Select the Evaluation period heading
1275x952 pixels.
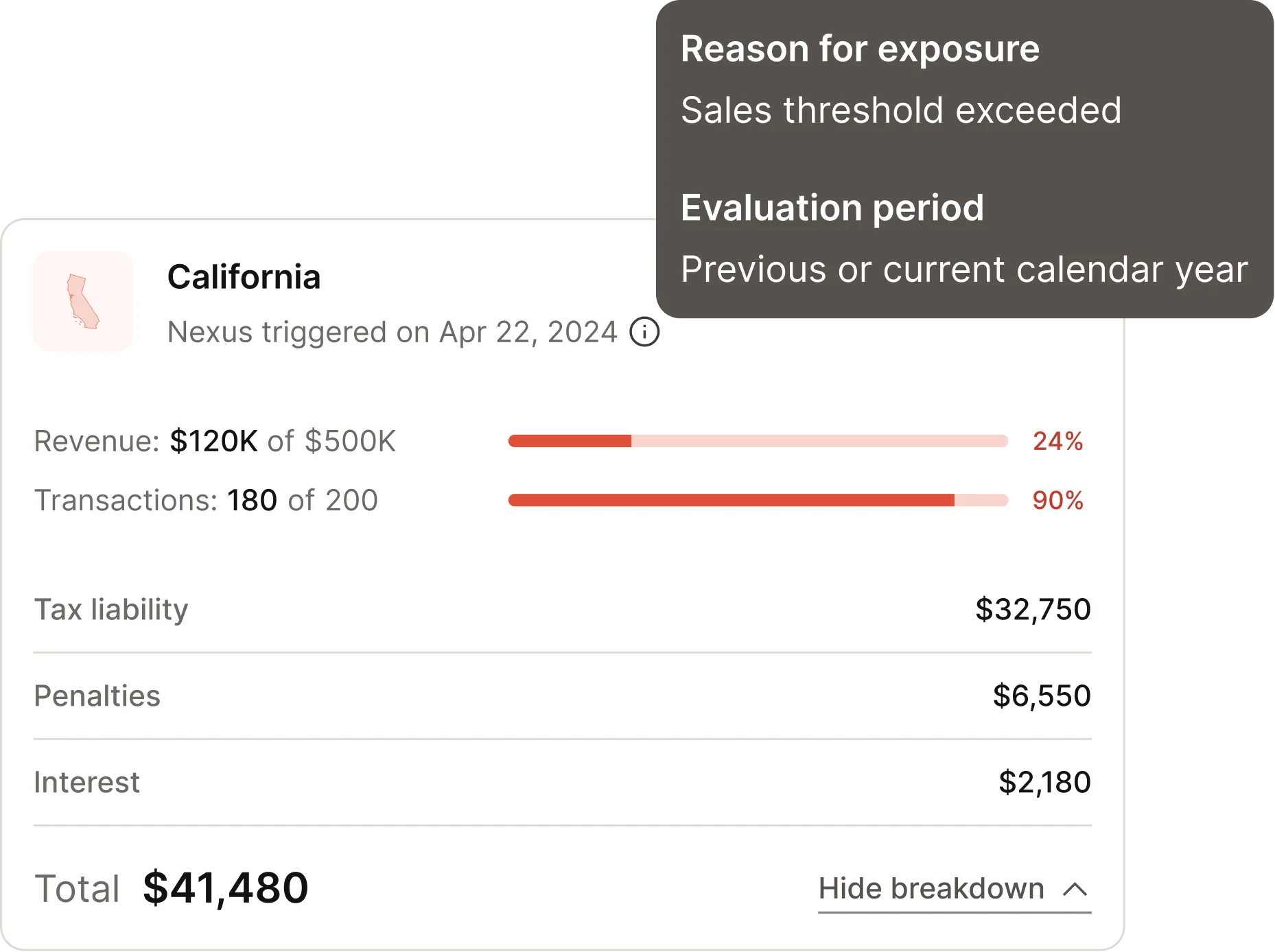(x=832, y=207)
